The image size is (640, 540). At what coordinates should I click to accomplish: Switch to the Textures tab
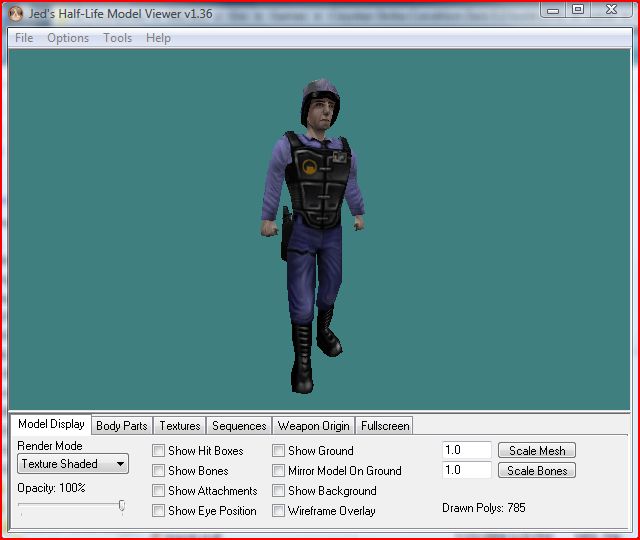pyautogui.click(x=180, y=426)
